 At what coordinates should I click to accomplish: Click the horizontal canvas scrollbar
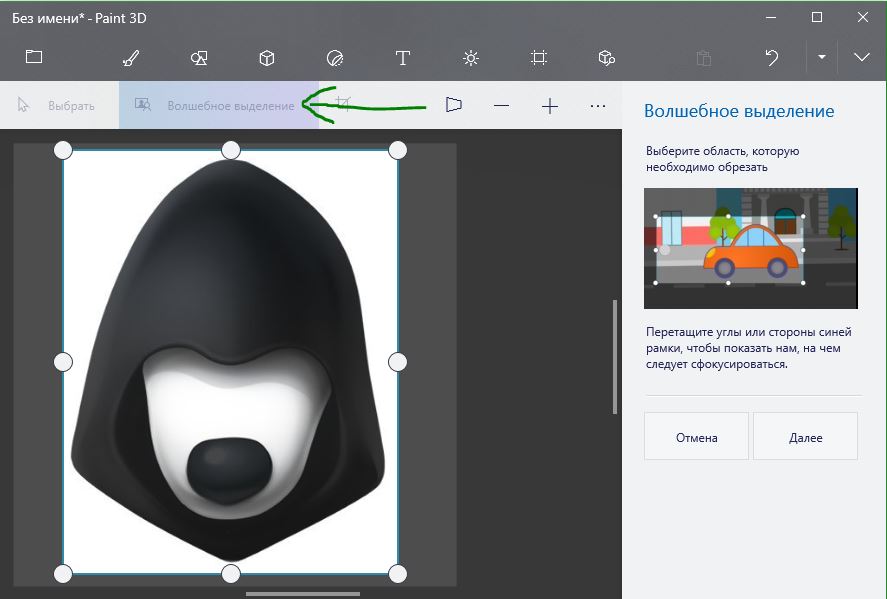point(303,594)
